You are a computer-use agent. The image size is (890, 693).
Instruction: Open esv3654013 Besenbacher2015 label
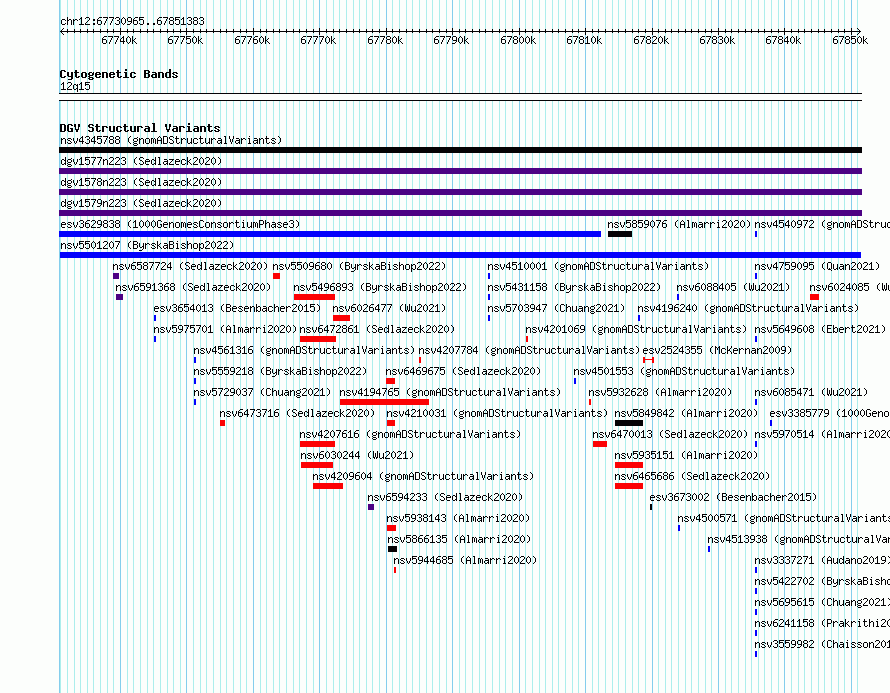237,308
